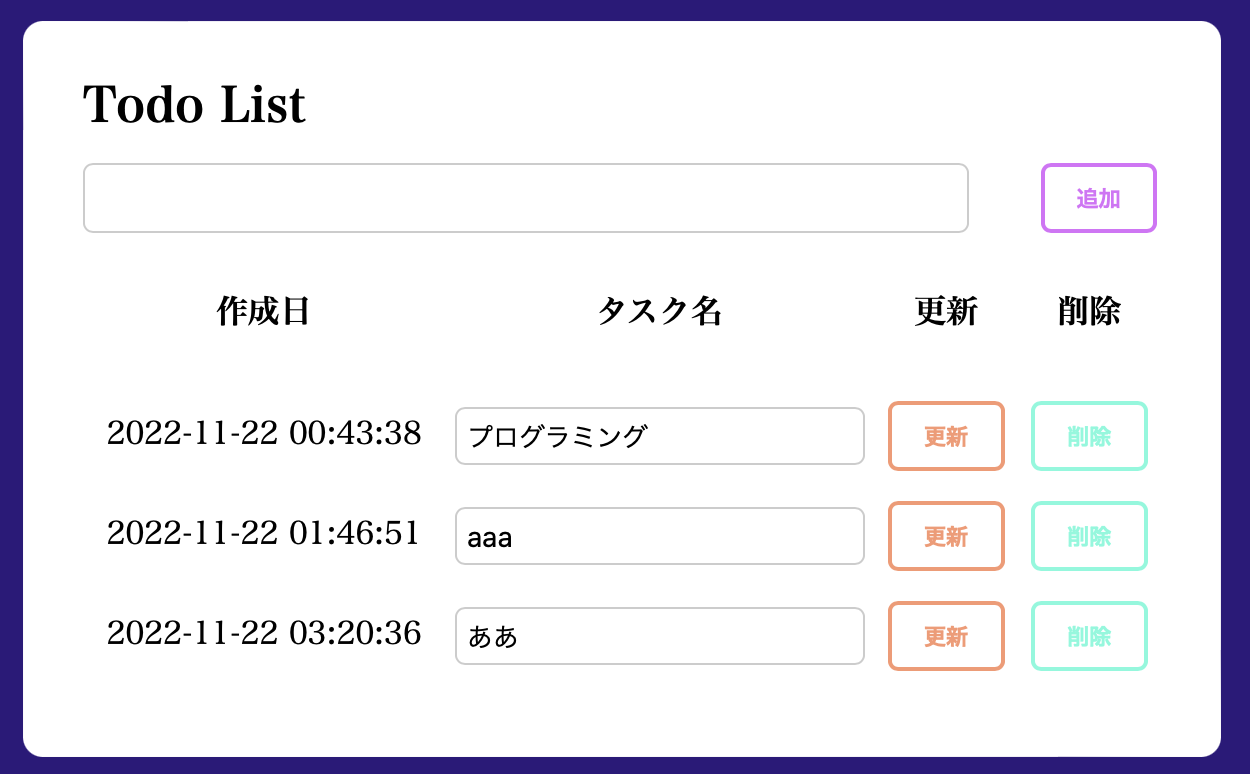The height and width of the screenshot is (774, 1250).
Task: Click 削除 to delete the aaa task
Action: pyautogui.click(x=1089, y=536)
